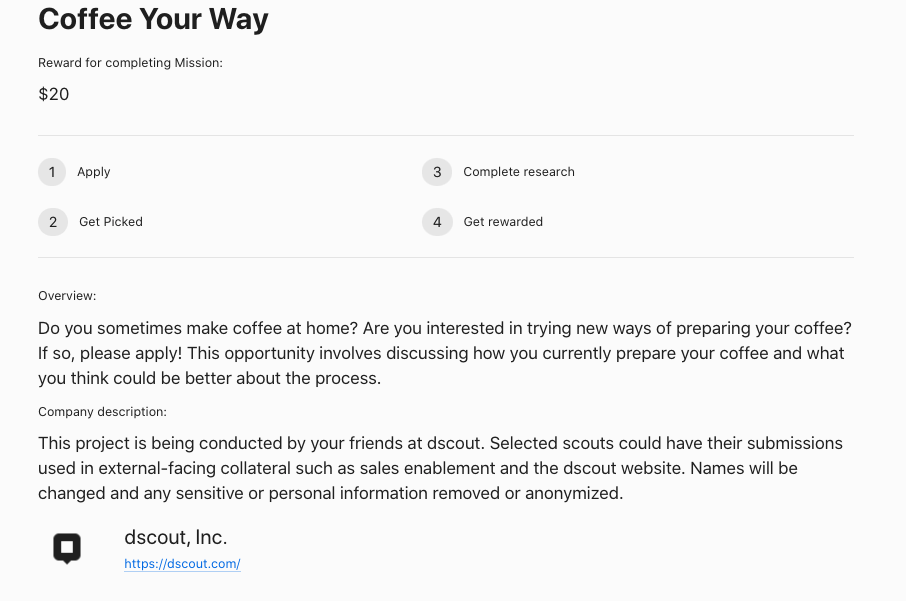Click the Company description heading label

(x=102, y=412)
